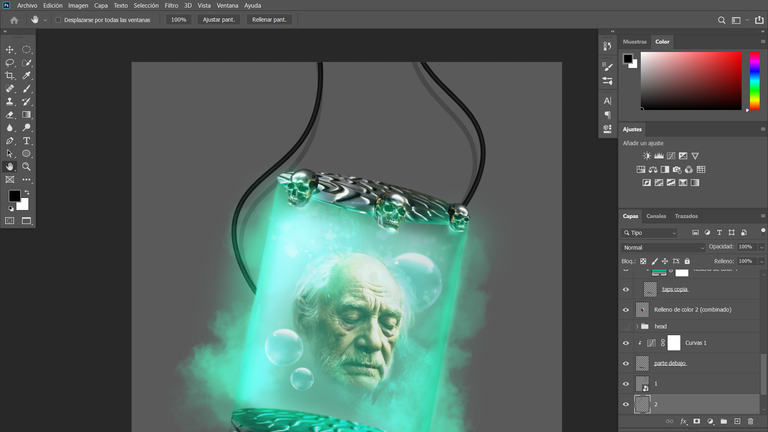Click the hue spectrum slider

tap(755, 81)
